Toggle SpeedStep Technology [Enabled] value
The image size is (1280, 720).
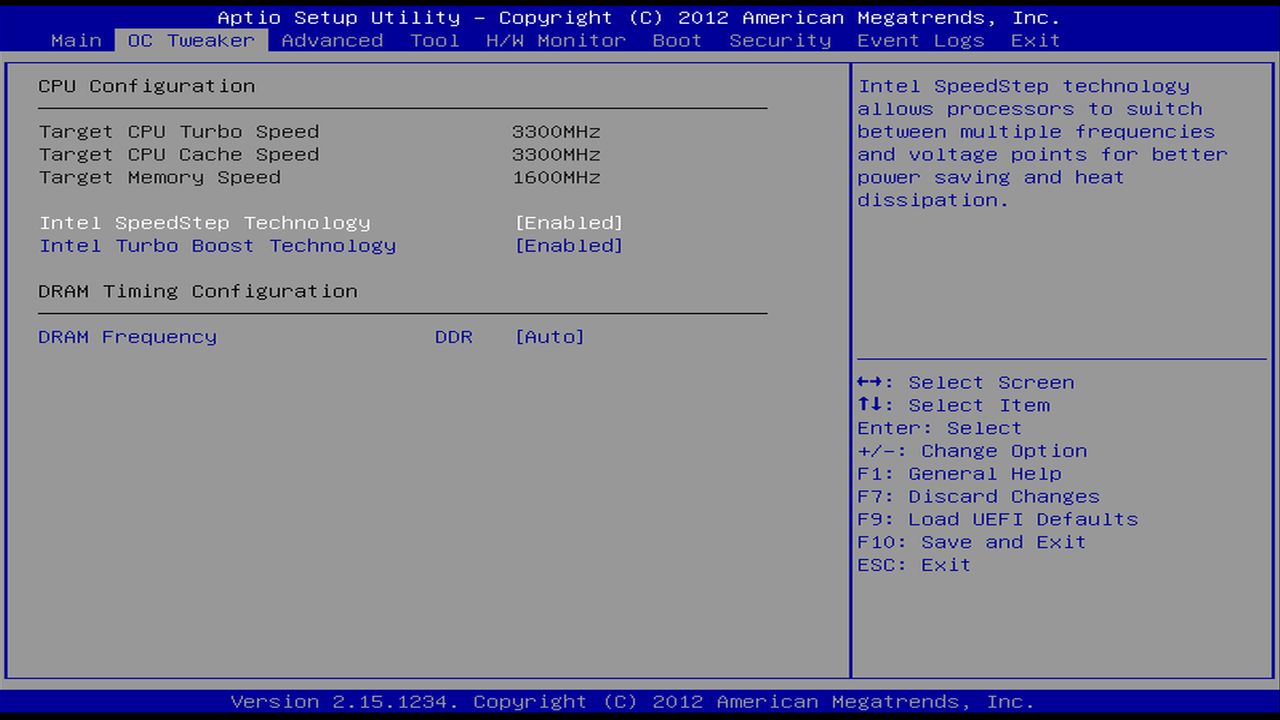coord(569,223)
